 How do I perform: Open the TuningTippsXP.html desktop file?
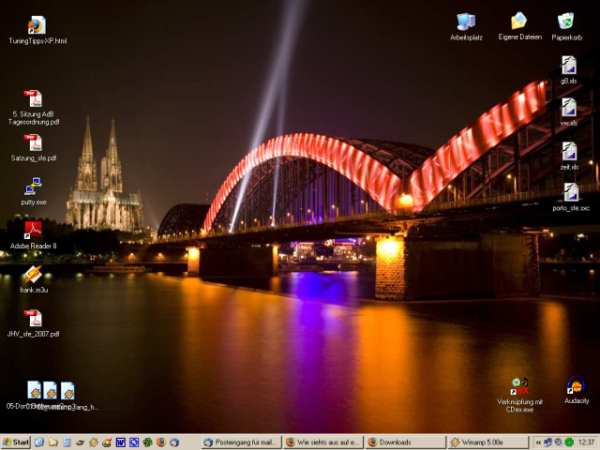click(37, 25)
